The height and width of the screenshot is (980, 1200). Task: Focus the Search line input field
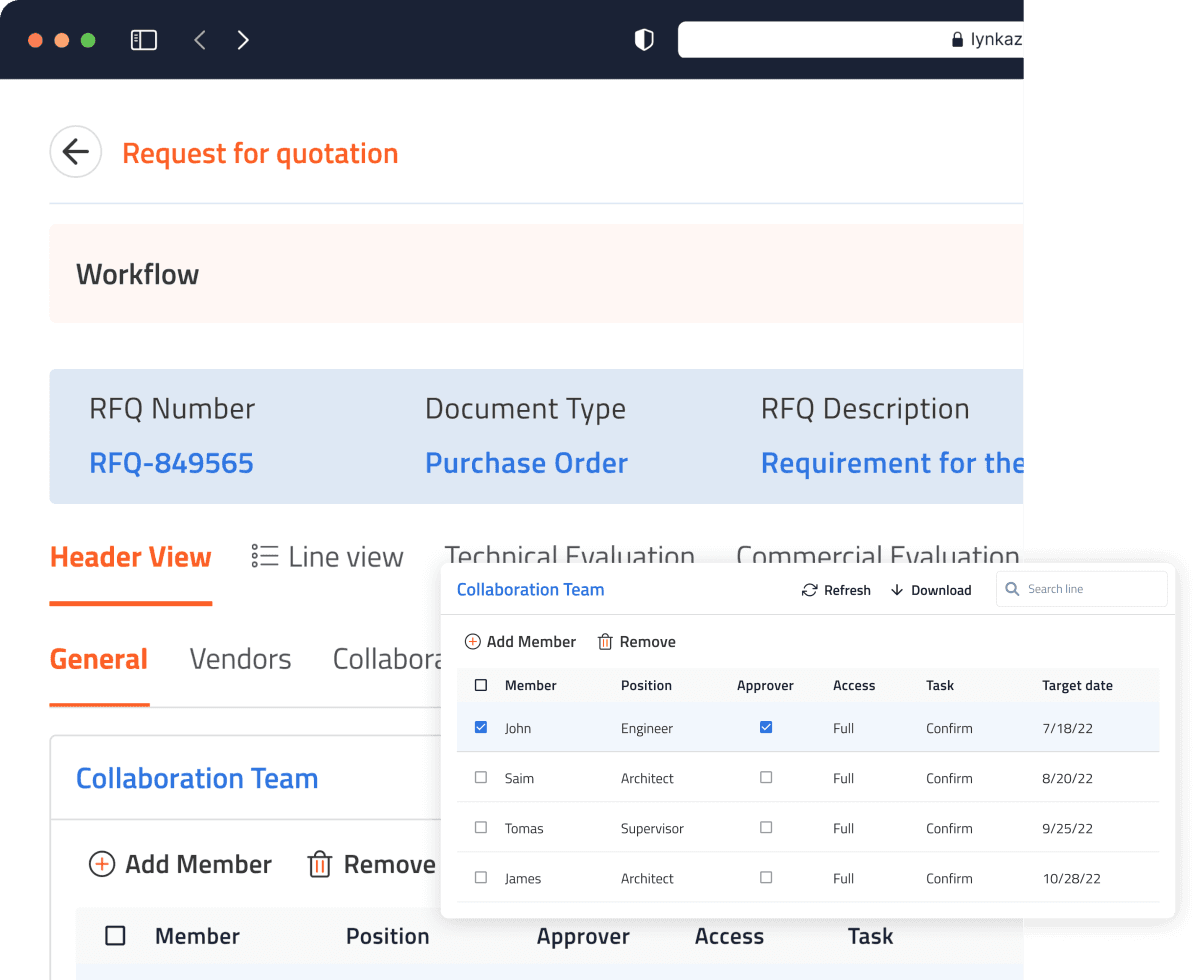(1082, 589)
